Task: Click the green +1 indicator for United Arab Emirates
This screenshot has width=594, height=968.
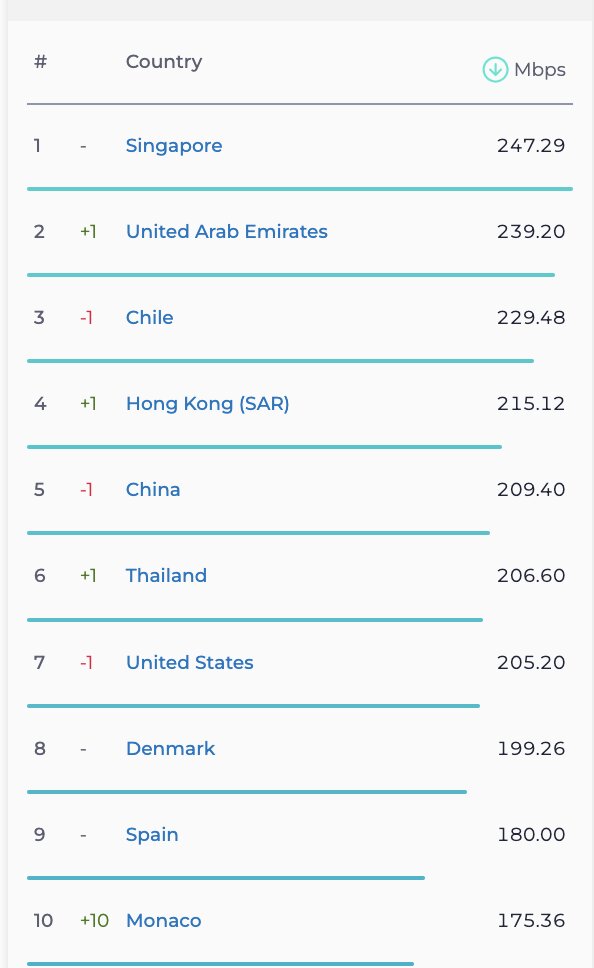Action: click(90, 231)
